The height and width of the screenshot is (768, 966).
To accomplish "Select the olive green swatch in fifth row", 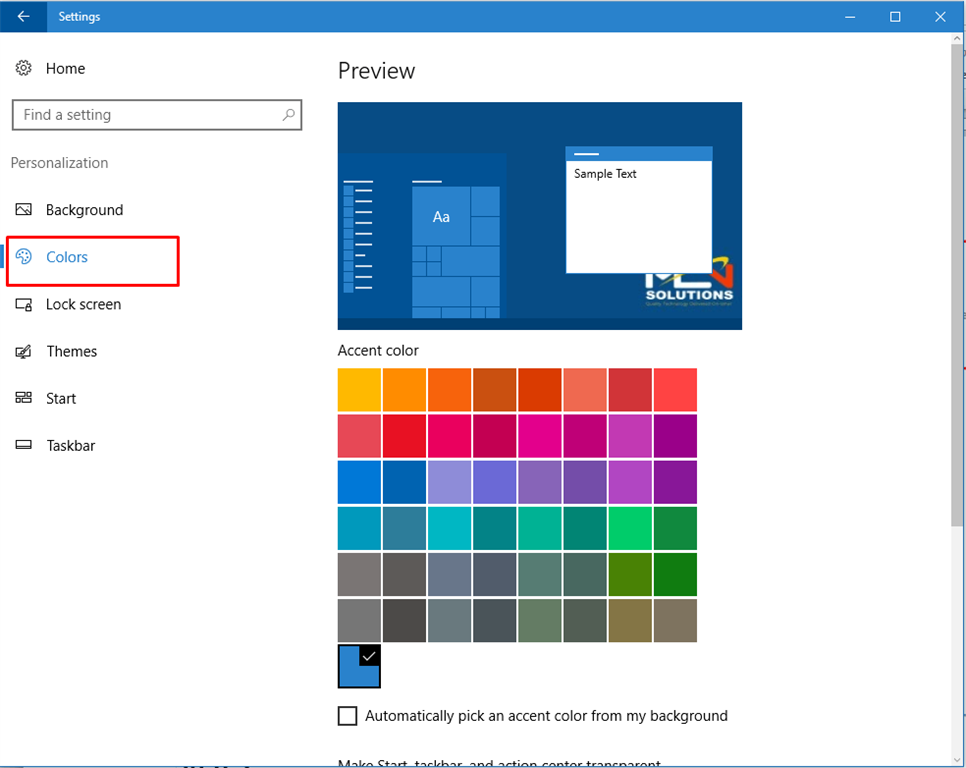I will [630, 575].
